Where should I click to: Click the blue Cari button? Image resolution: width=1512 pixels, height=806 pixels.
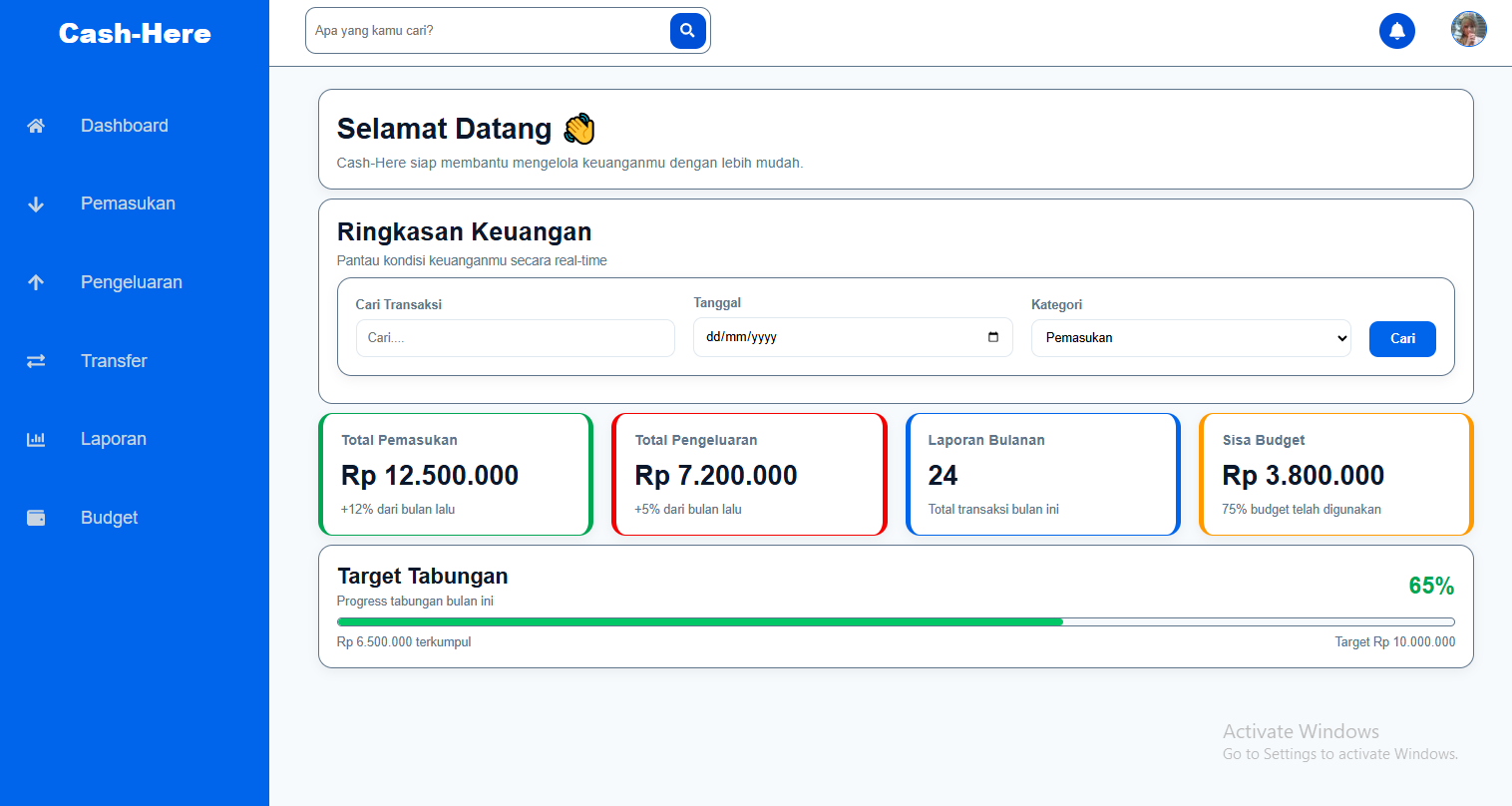pyautogui.click(x=1402, y=339)
